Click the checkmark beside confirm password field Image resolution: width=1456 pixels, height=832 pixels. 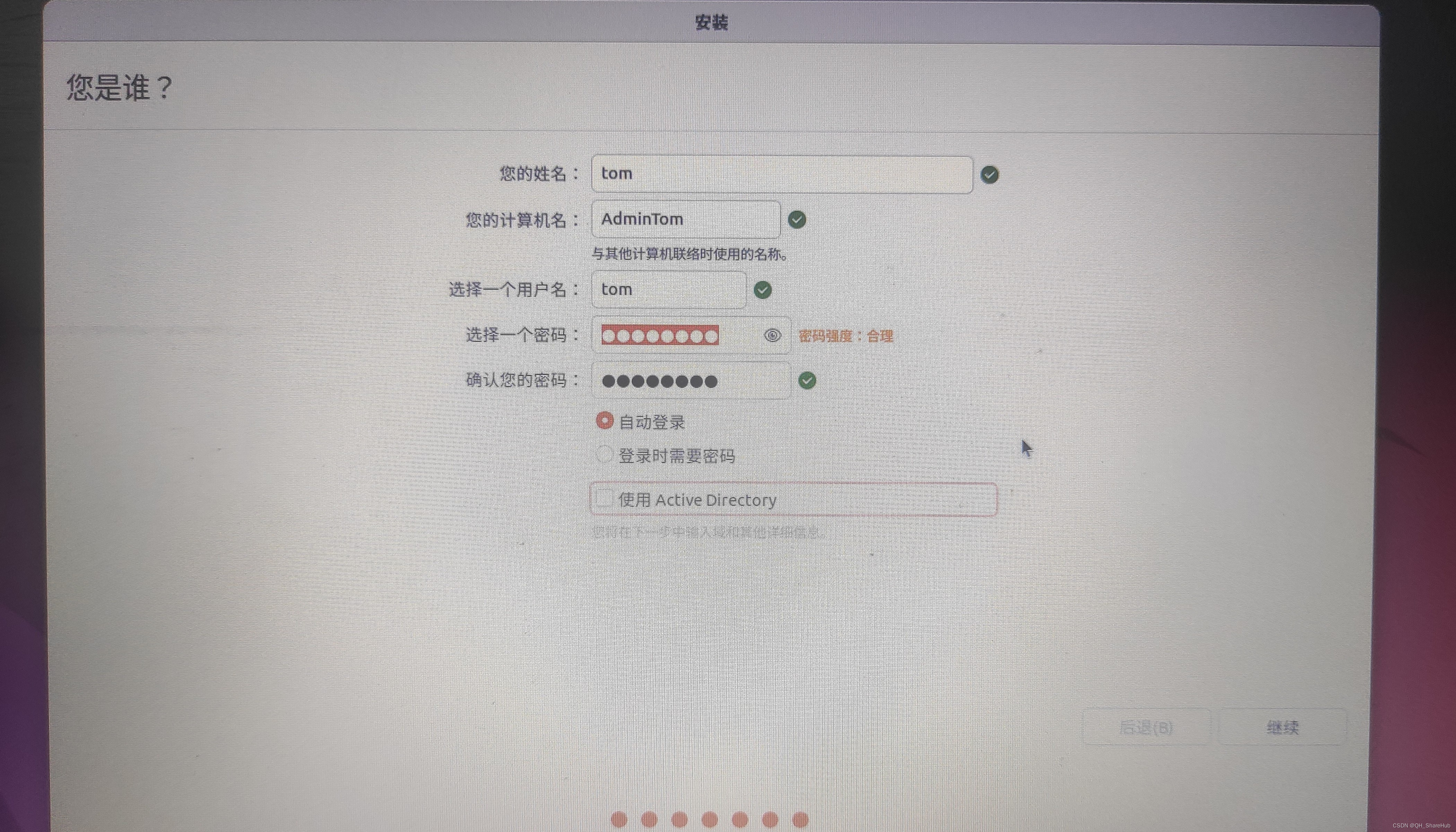pyautogui.click(x=807, y=380)
